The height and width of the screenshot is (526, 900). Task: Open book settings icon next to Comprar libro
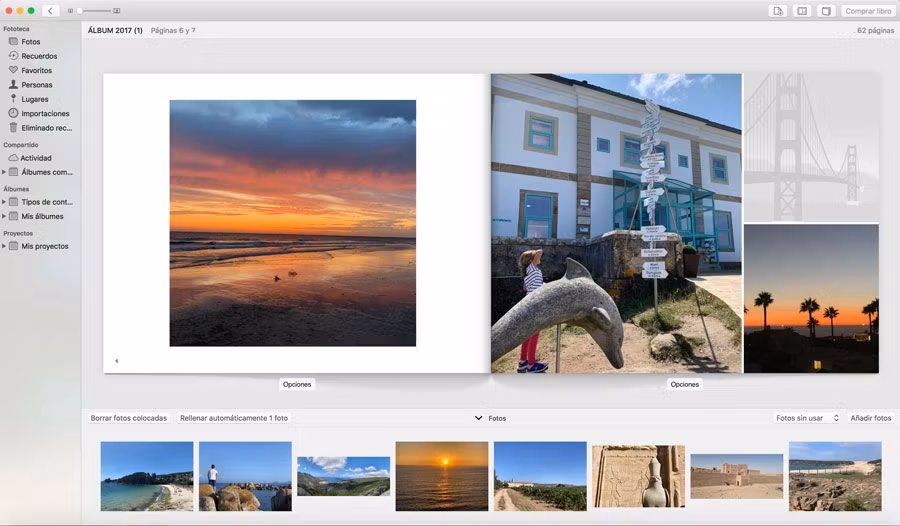825,11
